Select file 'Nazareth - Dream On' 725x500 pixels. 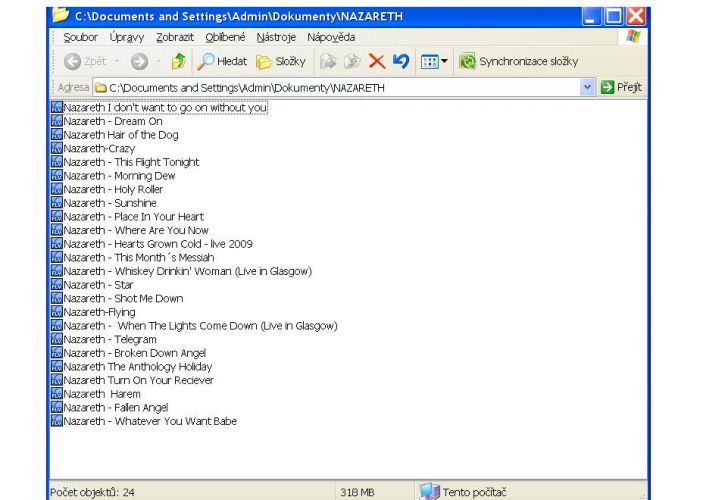[107, 121]
